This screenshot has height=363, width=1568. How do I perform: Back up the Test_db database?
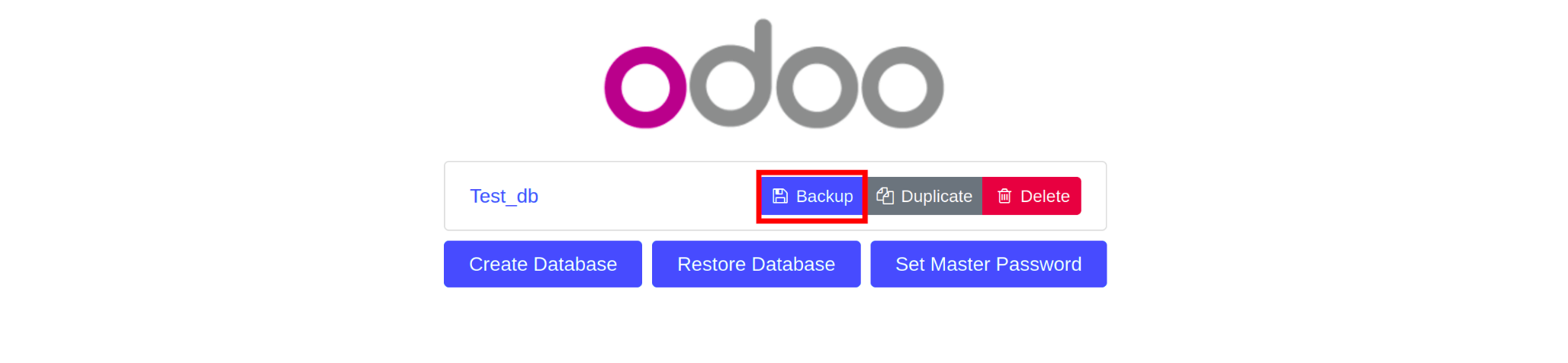tap(812, 196)
